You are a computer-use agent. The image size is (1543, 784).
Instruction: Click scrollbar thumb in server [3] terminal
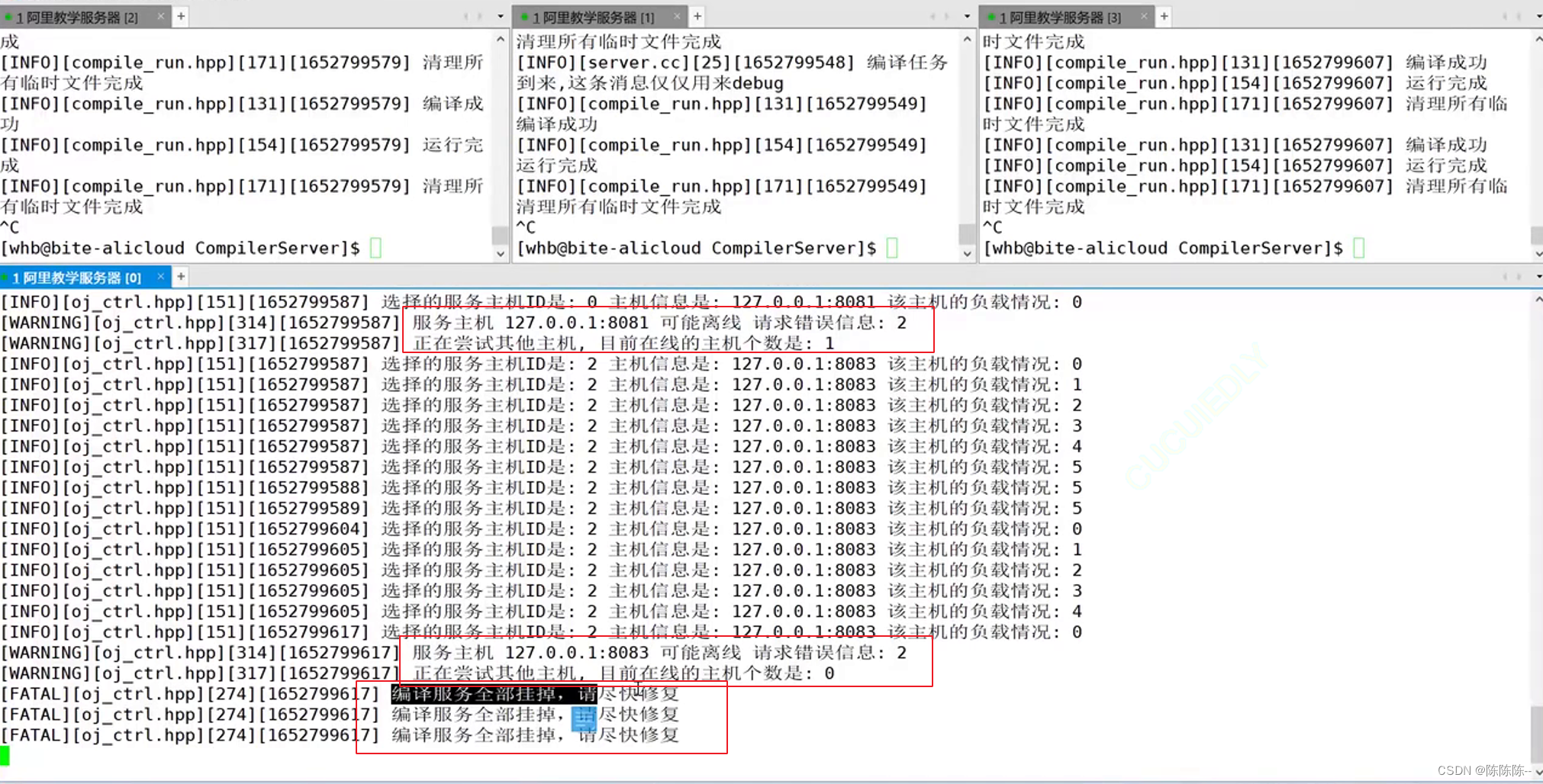point(1538,235)
